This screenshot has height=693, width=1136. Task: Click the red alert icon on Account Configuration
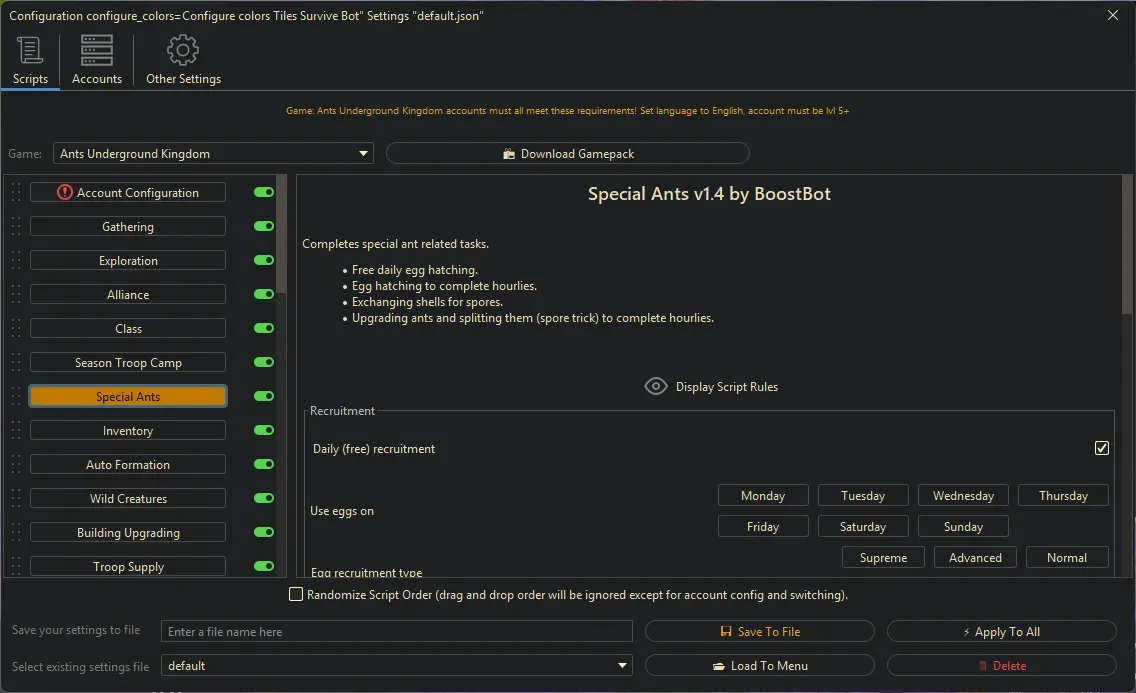(65, 193)
